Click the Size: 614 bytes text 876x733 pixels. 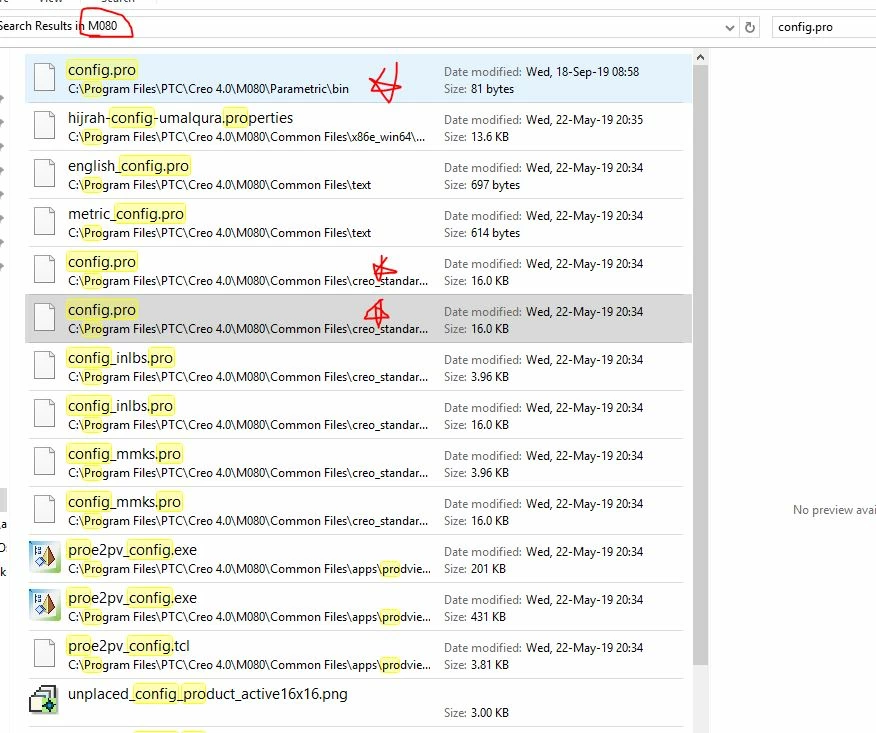coord(482,234)
